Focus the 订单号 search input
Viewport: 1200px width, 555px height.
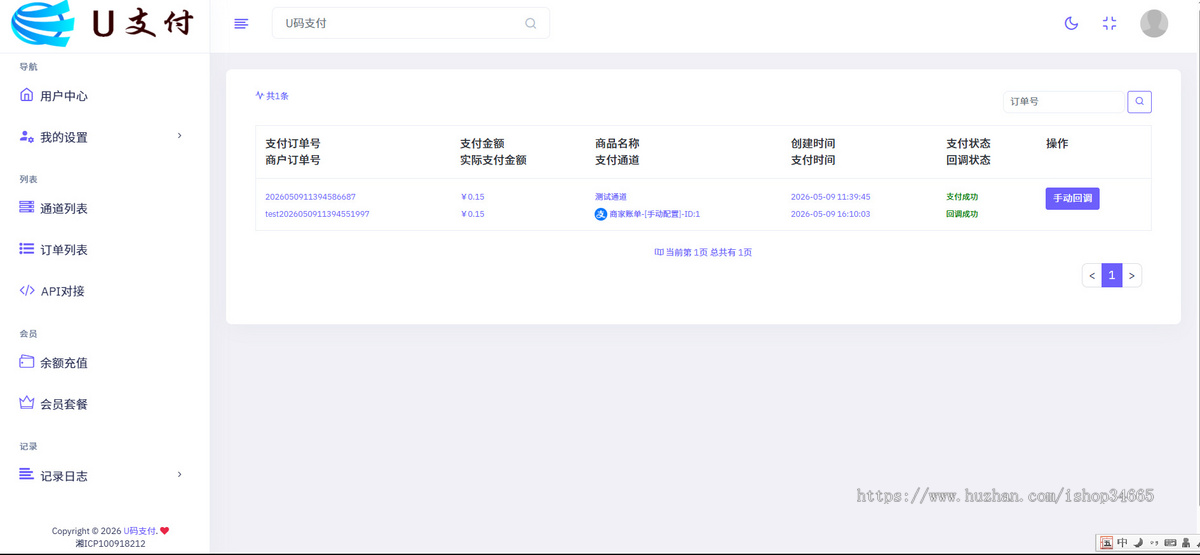[1064, 101]
